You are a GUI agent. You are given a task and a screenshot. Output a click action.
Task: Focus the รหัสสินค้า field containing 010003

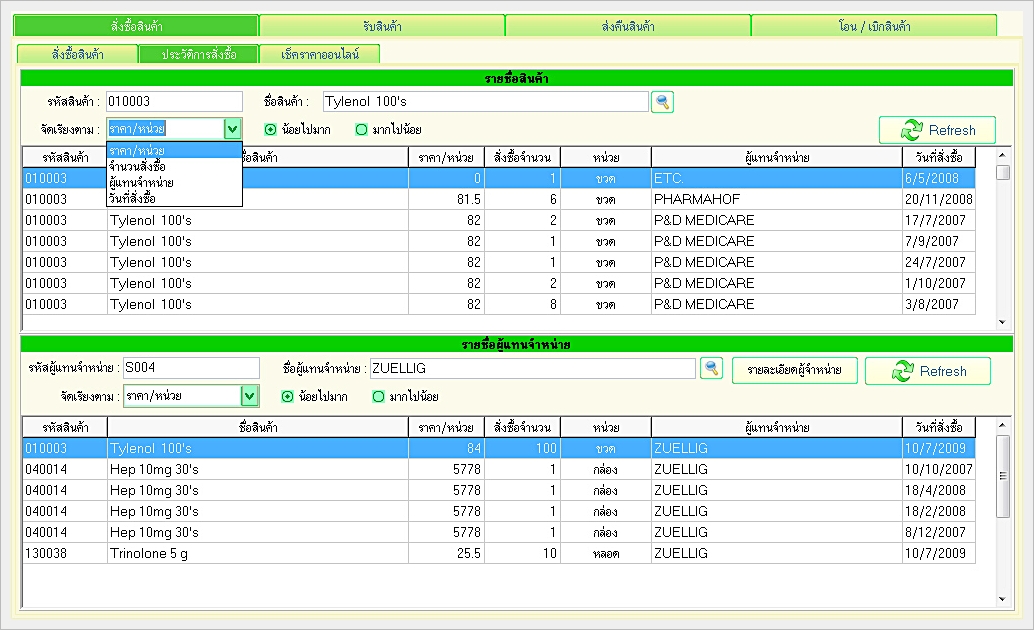[x=174, y=102]
